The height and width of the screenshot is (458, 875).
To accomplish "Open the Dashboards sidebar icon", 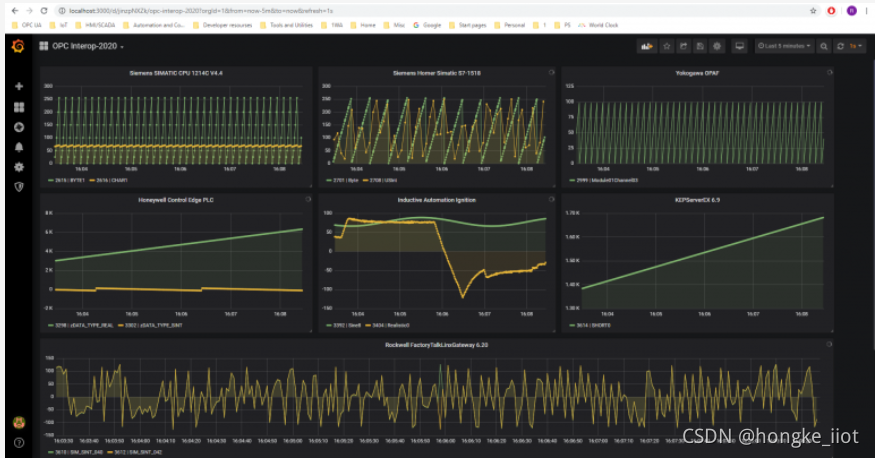I will (x=19, y=107).
